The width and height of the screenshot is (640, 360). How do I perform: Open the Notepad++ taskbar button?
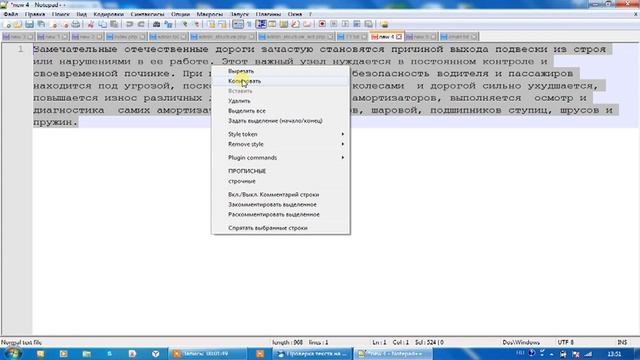coord(393,354)
